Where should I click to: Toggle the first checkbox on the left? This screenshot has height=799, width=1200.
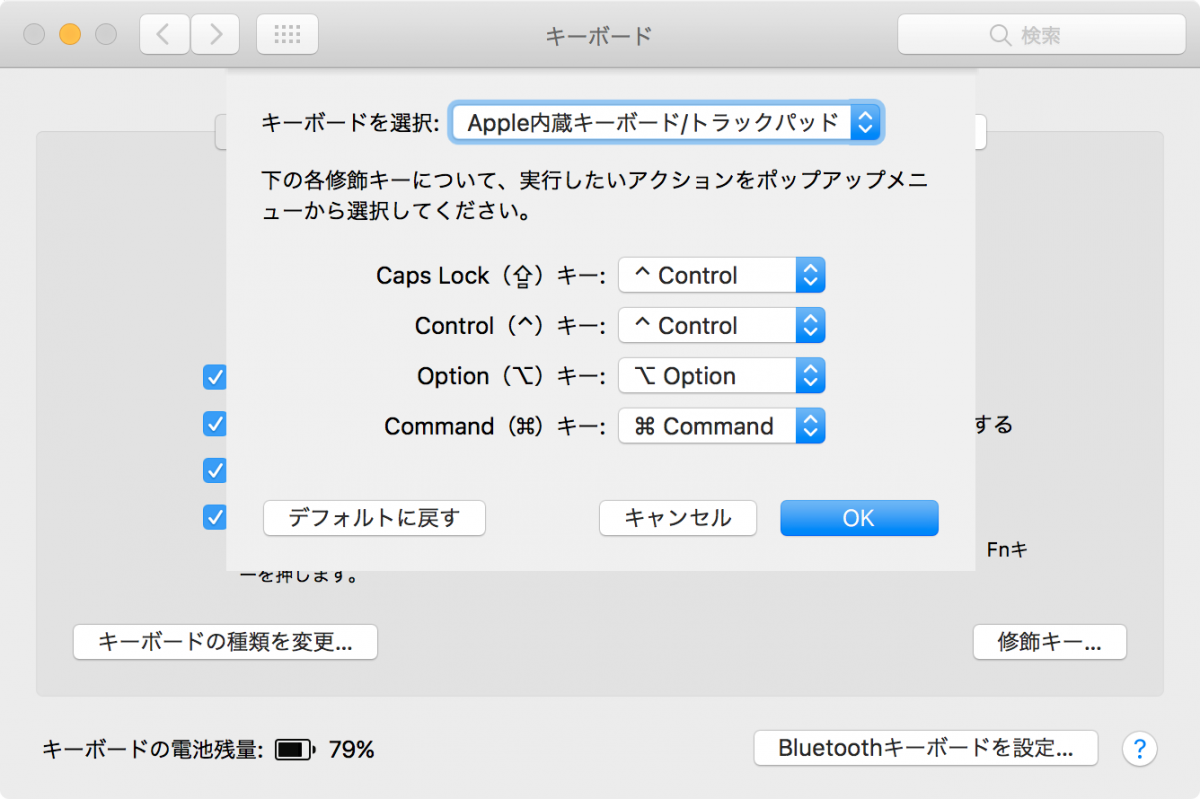pos(214,377)
